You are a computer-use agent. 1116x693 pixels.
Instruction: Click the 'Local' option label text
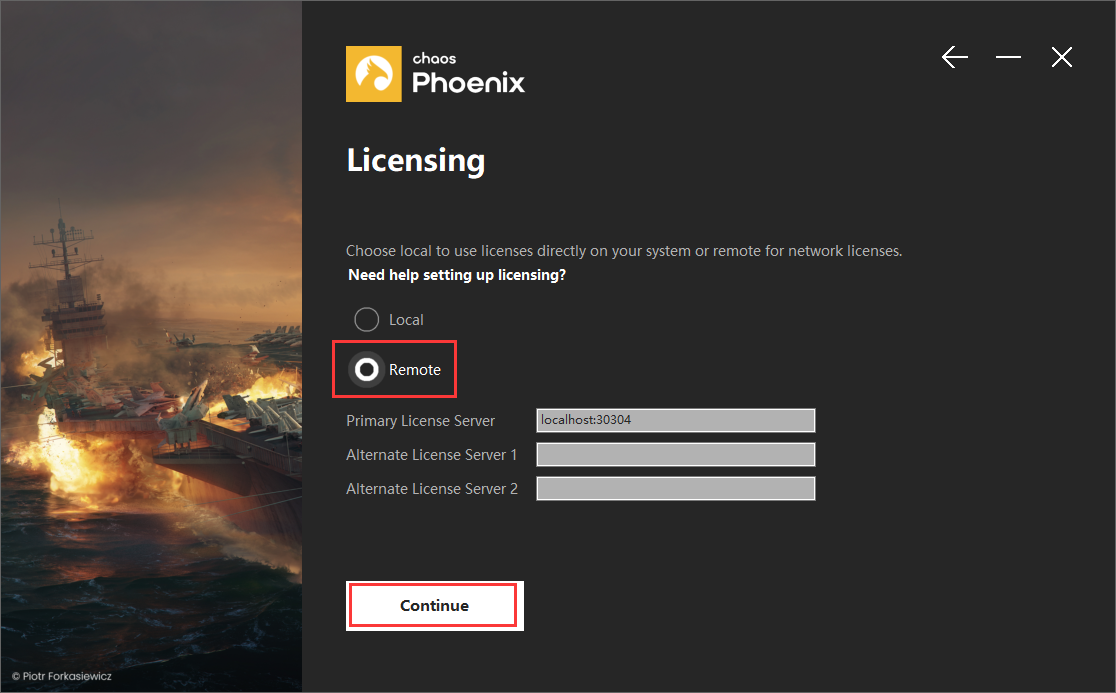pos(406,320)
